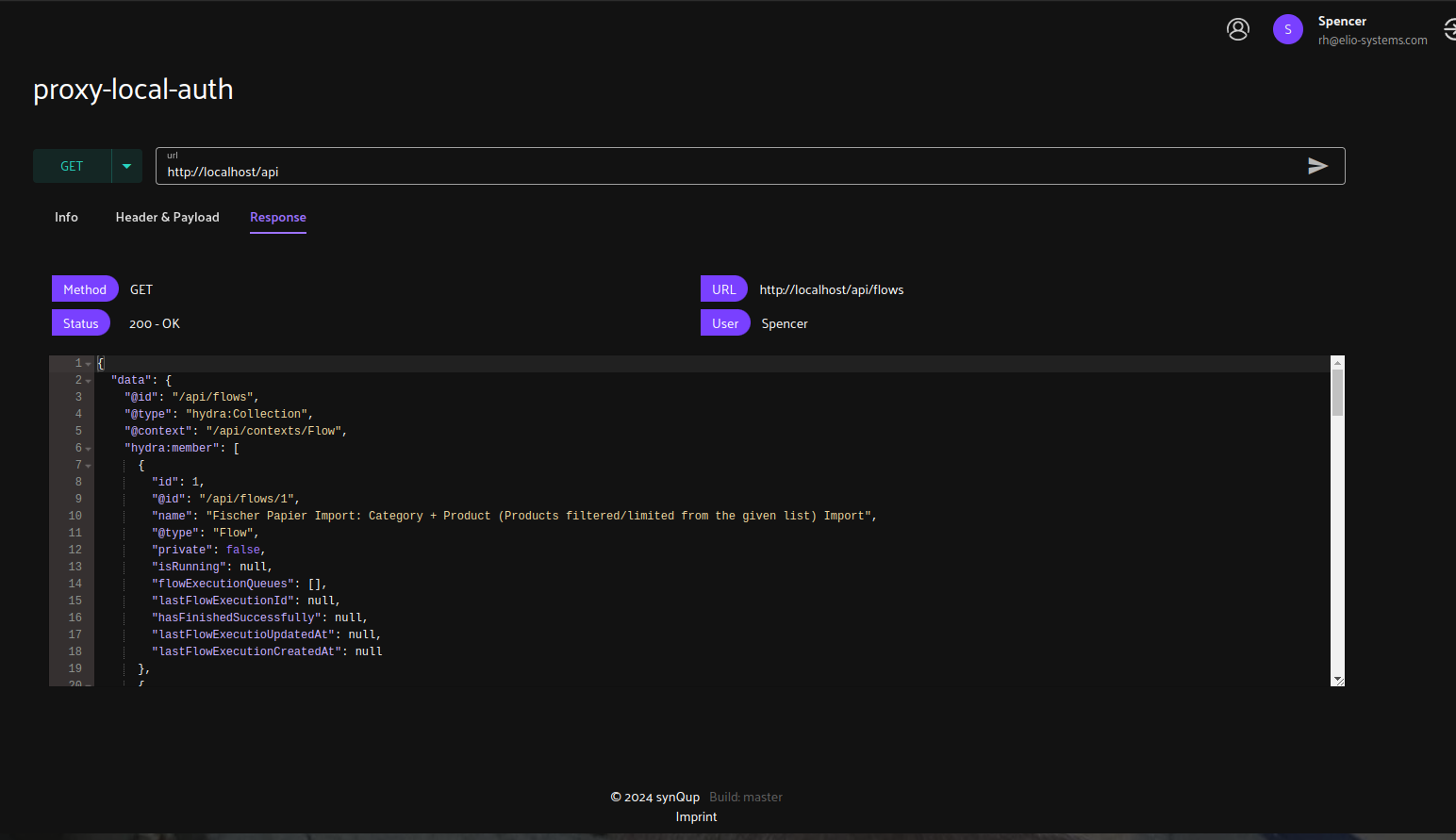Image resolution: width=1456 pixels, height=840 pixels.
Task: Open the HTTP method dropdown arrow
Action: 126,166
